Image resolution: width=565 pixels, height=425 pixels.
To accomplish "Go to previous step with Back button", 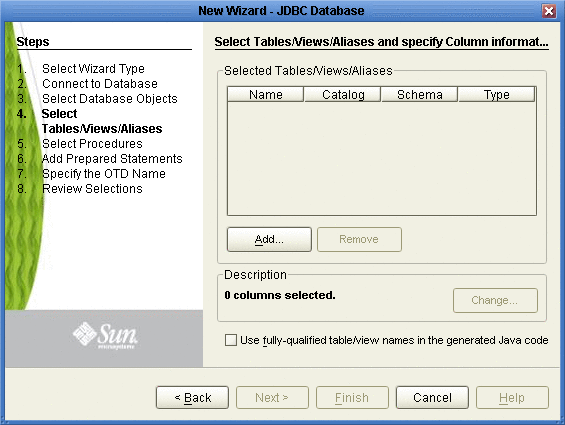I will [192, 397].
